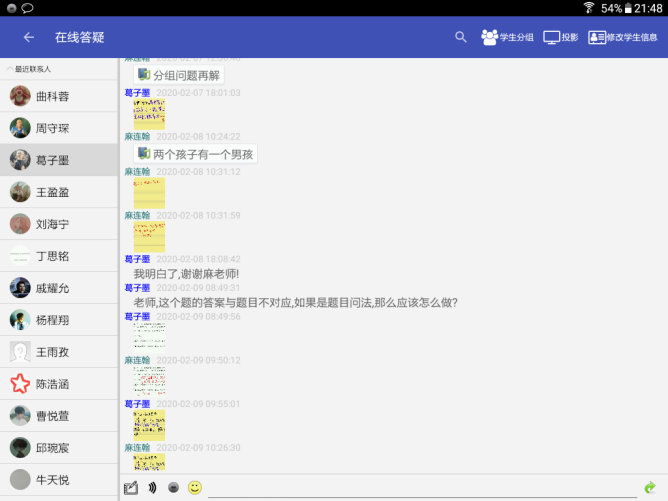Open the handwriting note icon
668x501 pixels.
(131, 488)
